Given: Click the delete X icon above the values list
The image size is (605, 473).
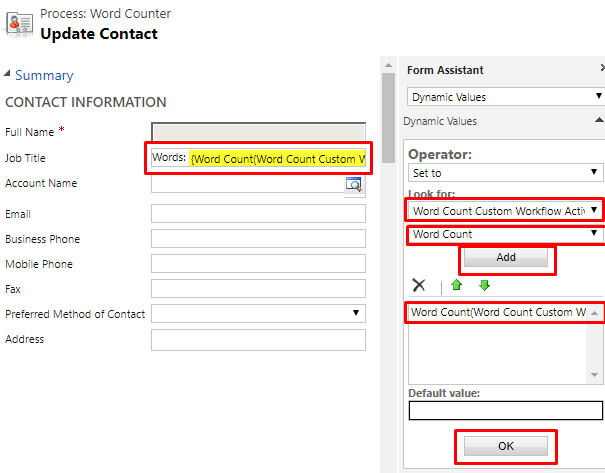Looking at the screenshot, I should point(419,285).
